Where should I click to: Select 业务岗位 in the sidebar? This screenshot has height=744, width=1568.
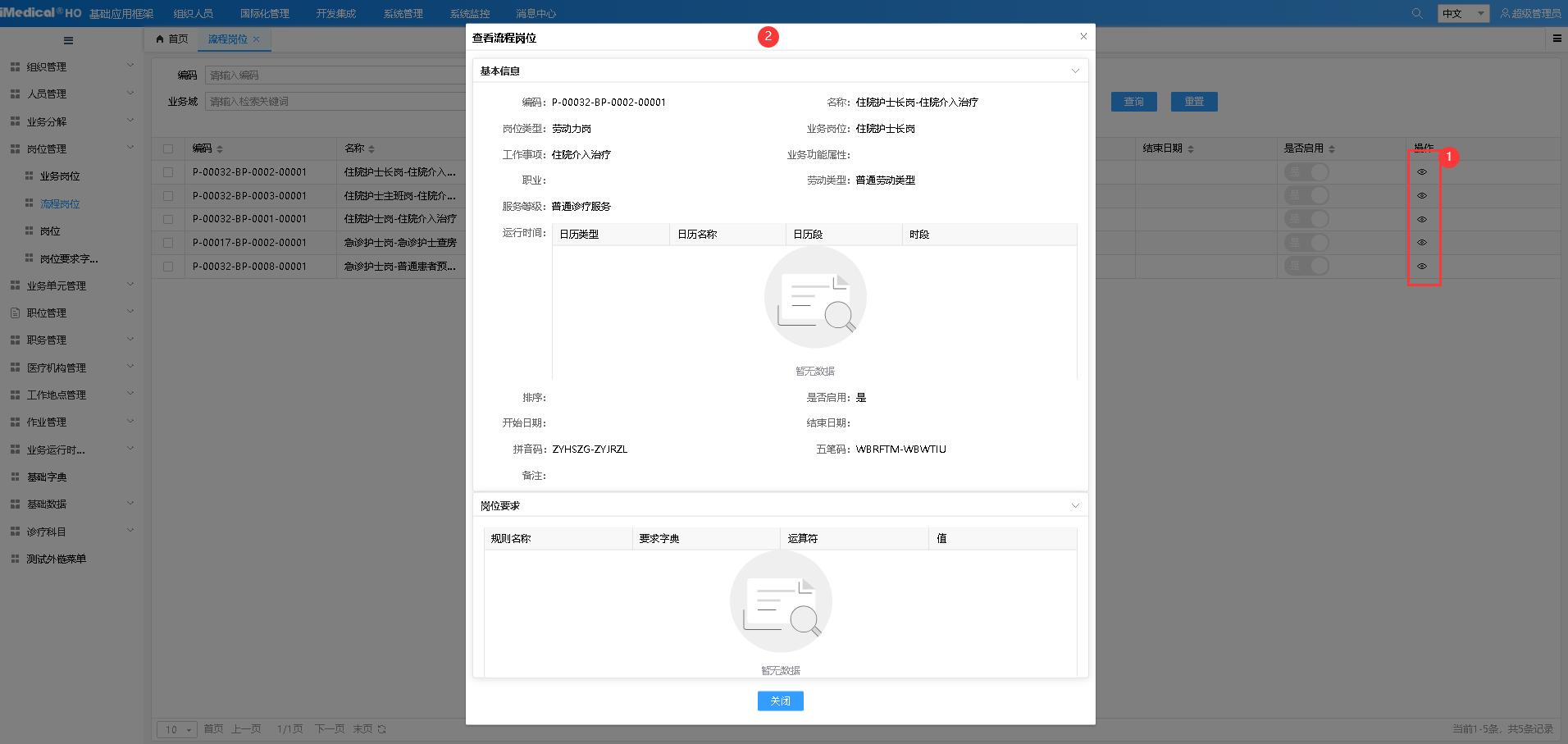[x=60, y=176]
